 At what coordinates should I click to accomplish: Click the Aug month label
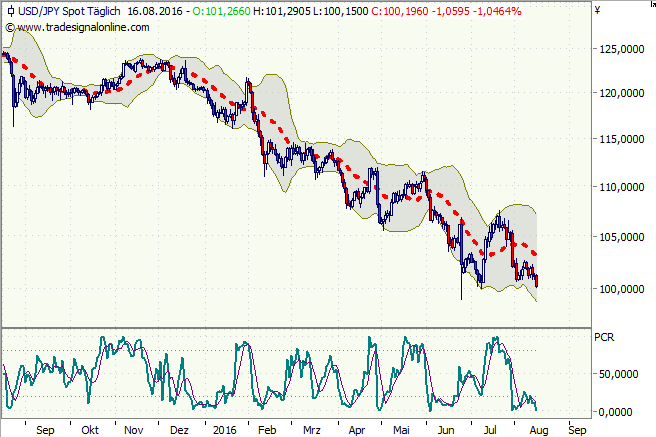coord(539,430)
